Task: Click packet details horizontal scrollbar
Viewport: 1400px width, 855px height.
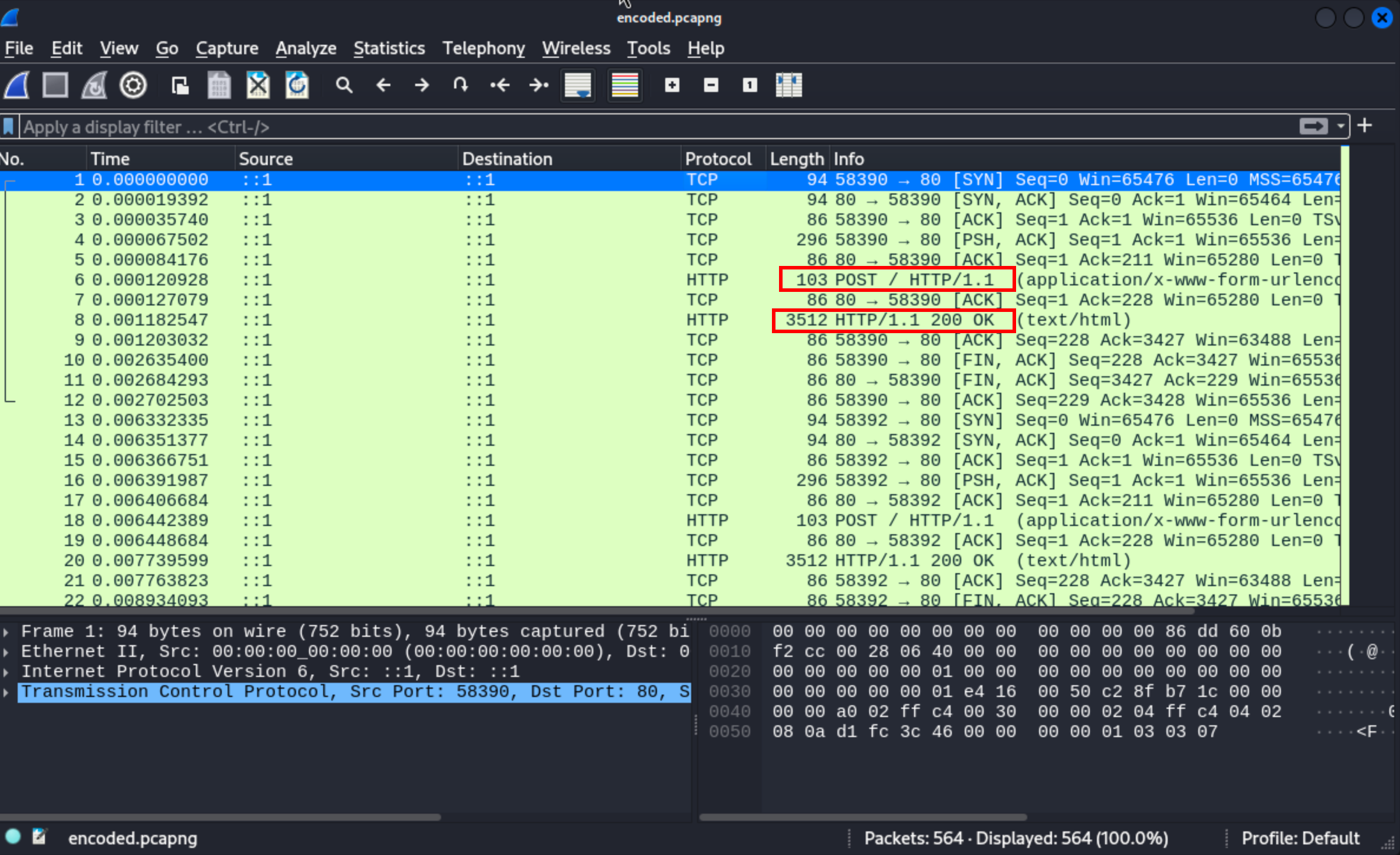Action: click(x=221, y=817)
